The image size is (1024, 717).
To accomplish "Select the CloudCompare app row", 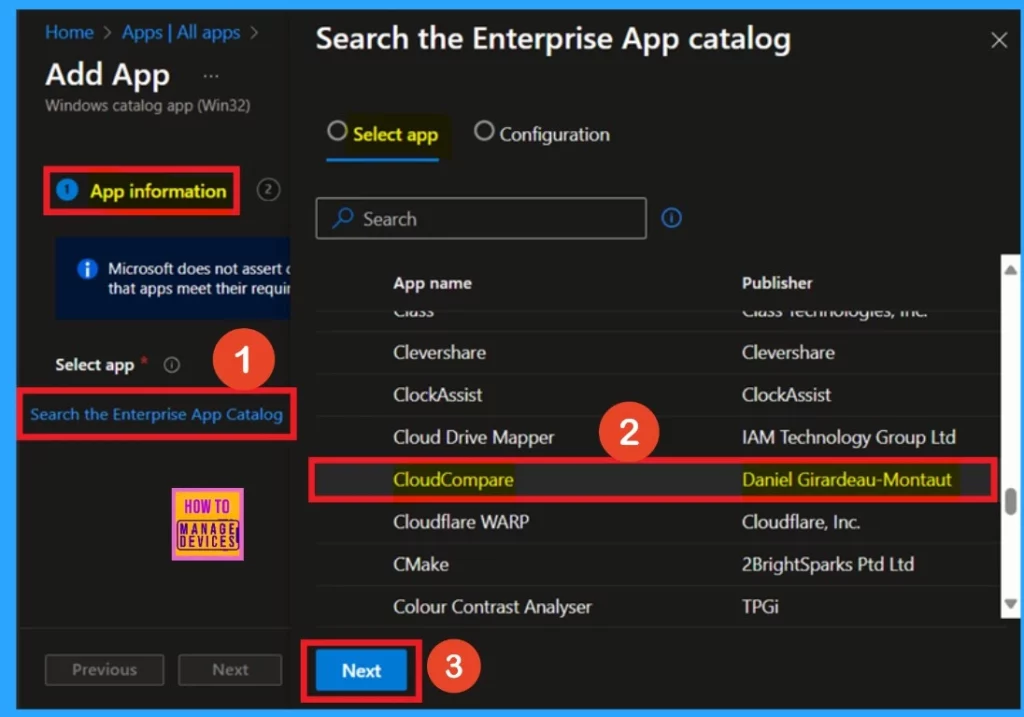I will tap(657, 479).
